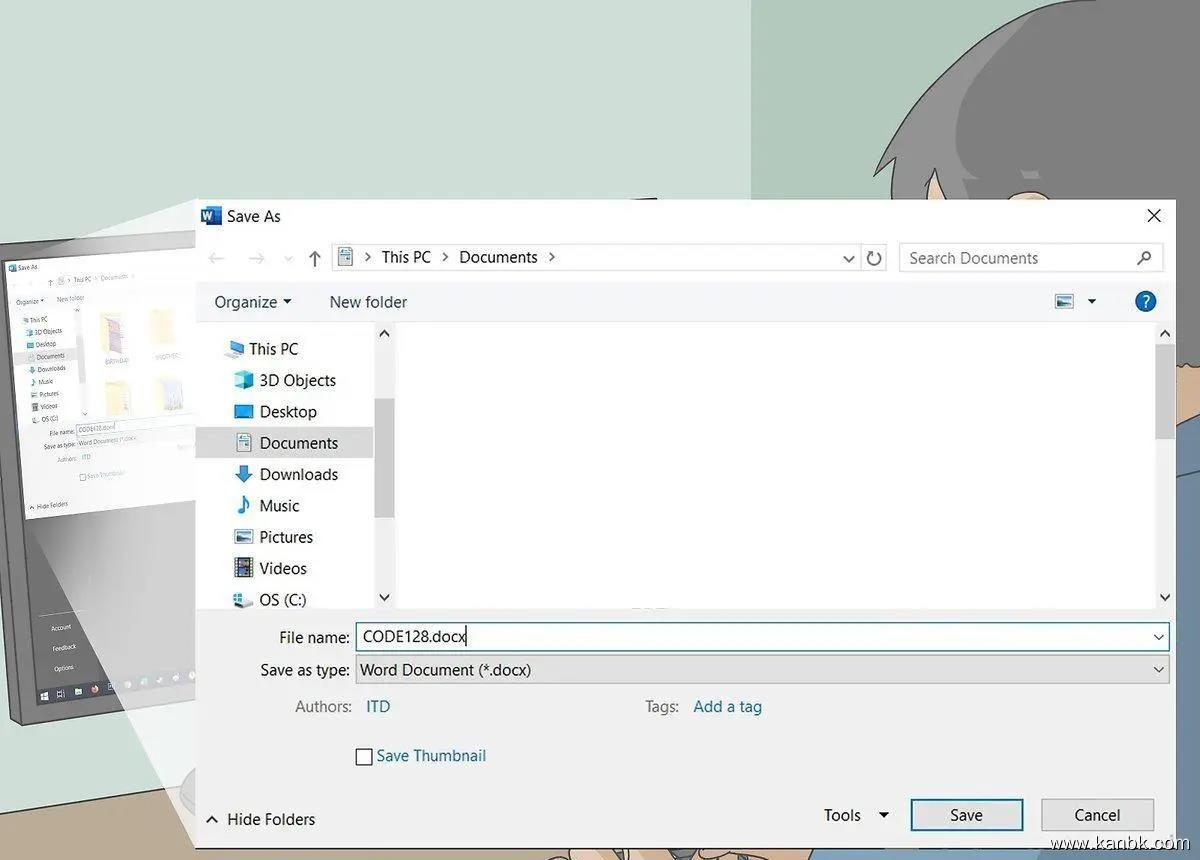The height and width of the screenshot is (860, 1200).
Task: Open the address bar previous locations dropdown
Action: click(849, 258)
